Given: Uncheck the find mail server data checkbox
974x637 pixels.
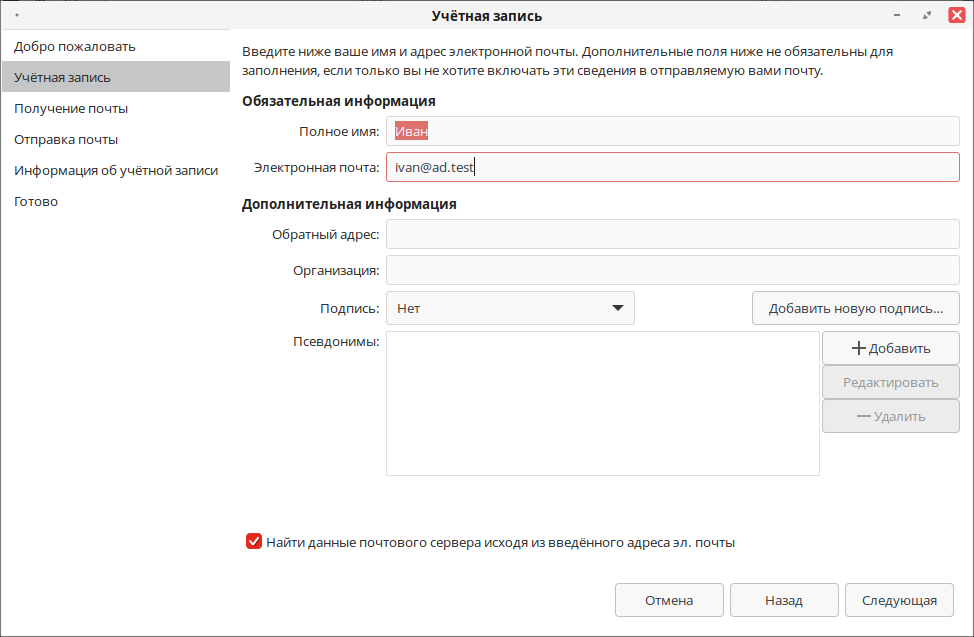Looking at the screenshot, I should [x=253, y=541].
